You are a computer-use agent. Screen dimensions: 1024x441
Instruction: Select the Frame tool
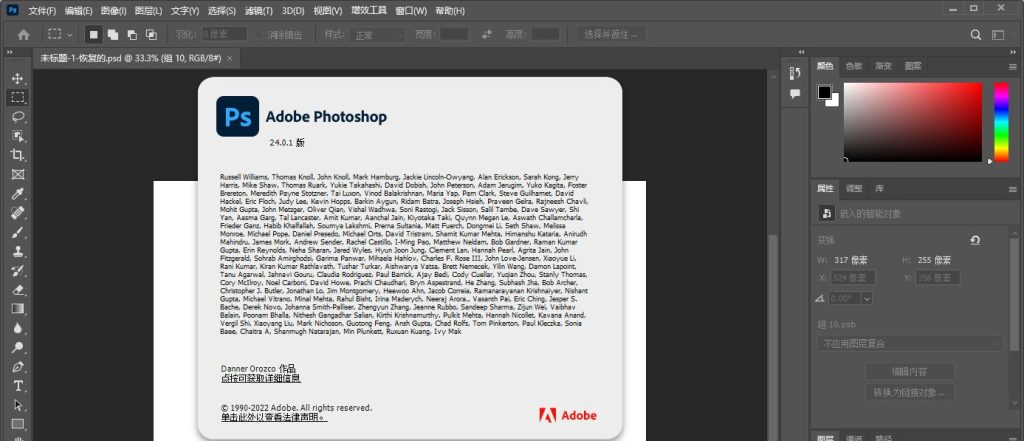(18, 174)
